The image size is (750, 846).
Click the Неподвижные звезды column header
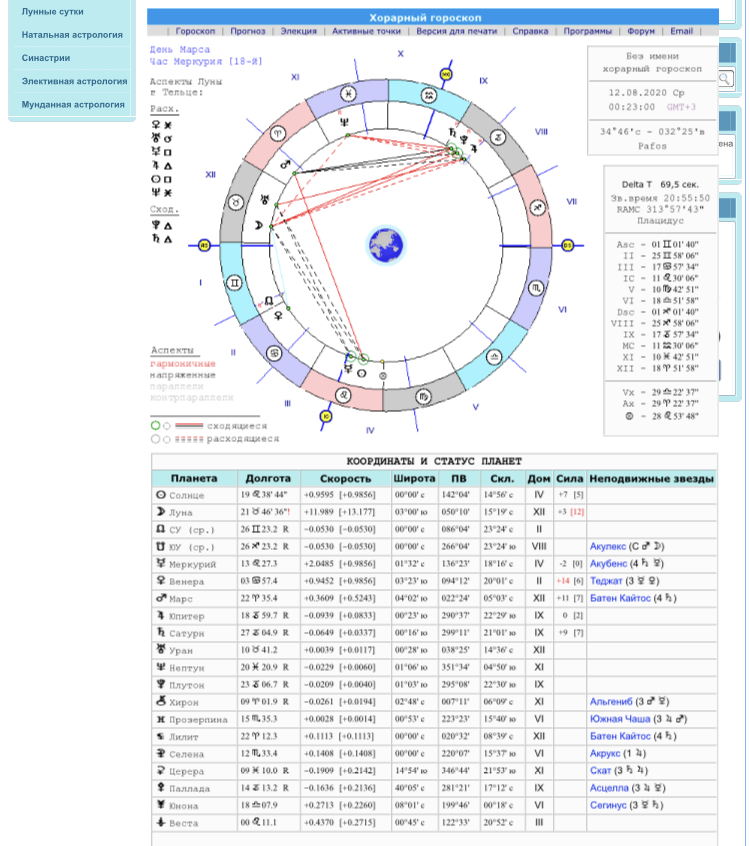click(651, 479)
